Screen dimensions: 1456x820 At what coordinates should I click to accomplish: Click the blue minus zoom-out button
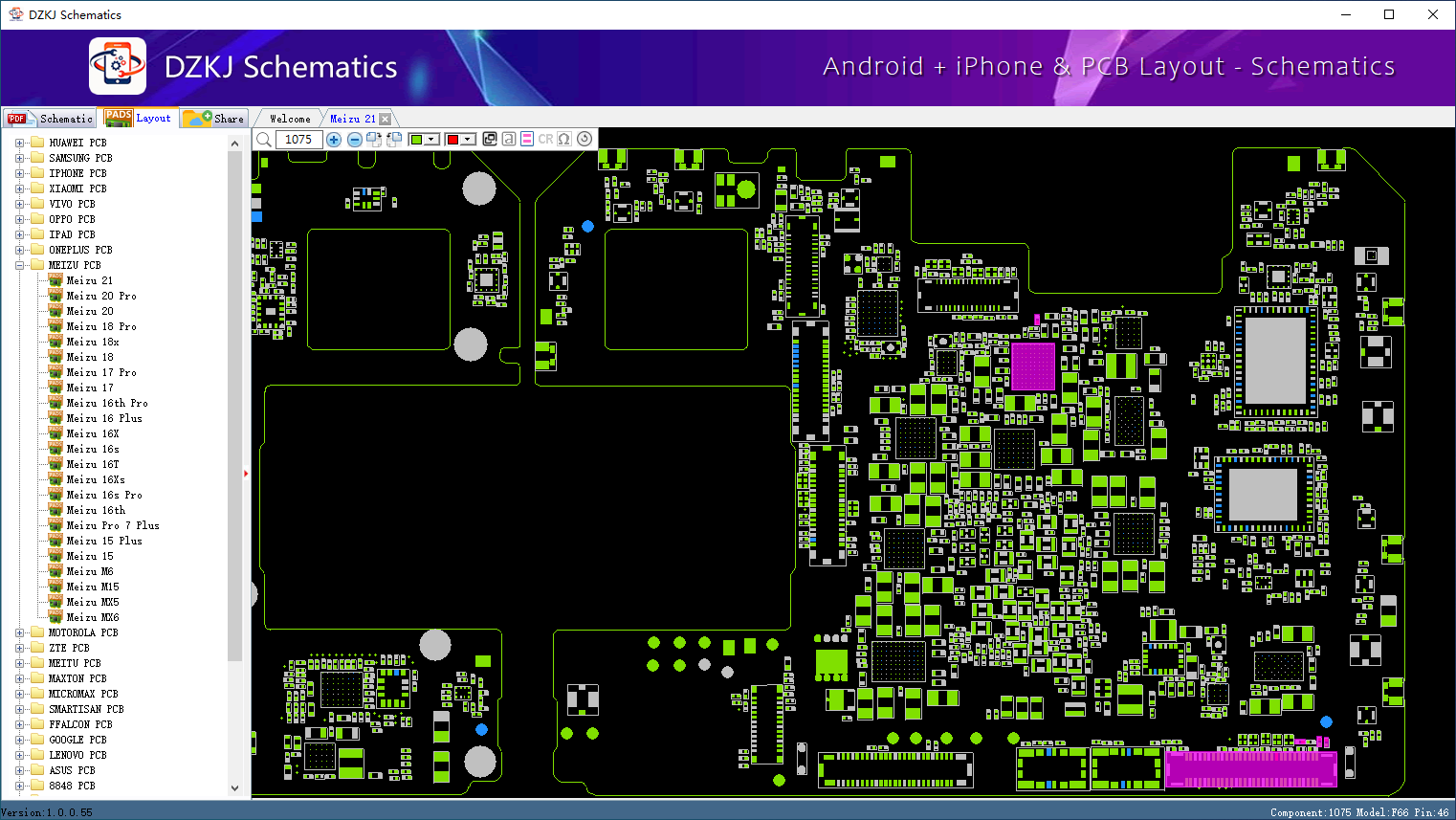pyautogui.click(x=355, y=140)
